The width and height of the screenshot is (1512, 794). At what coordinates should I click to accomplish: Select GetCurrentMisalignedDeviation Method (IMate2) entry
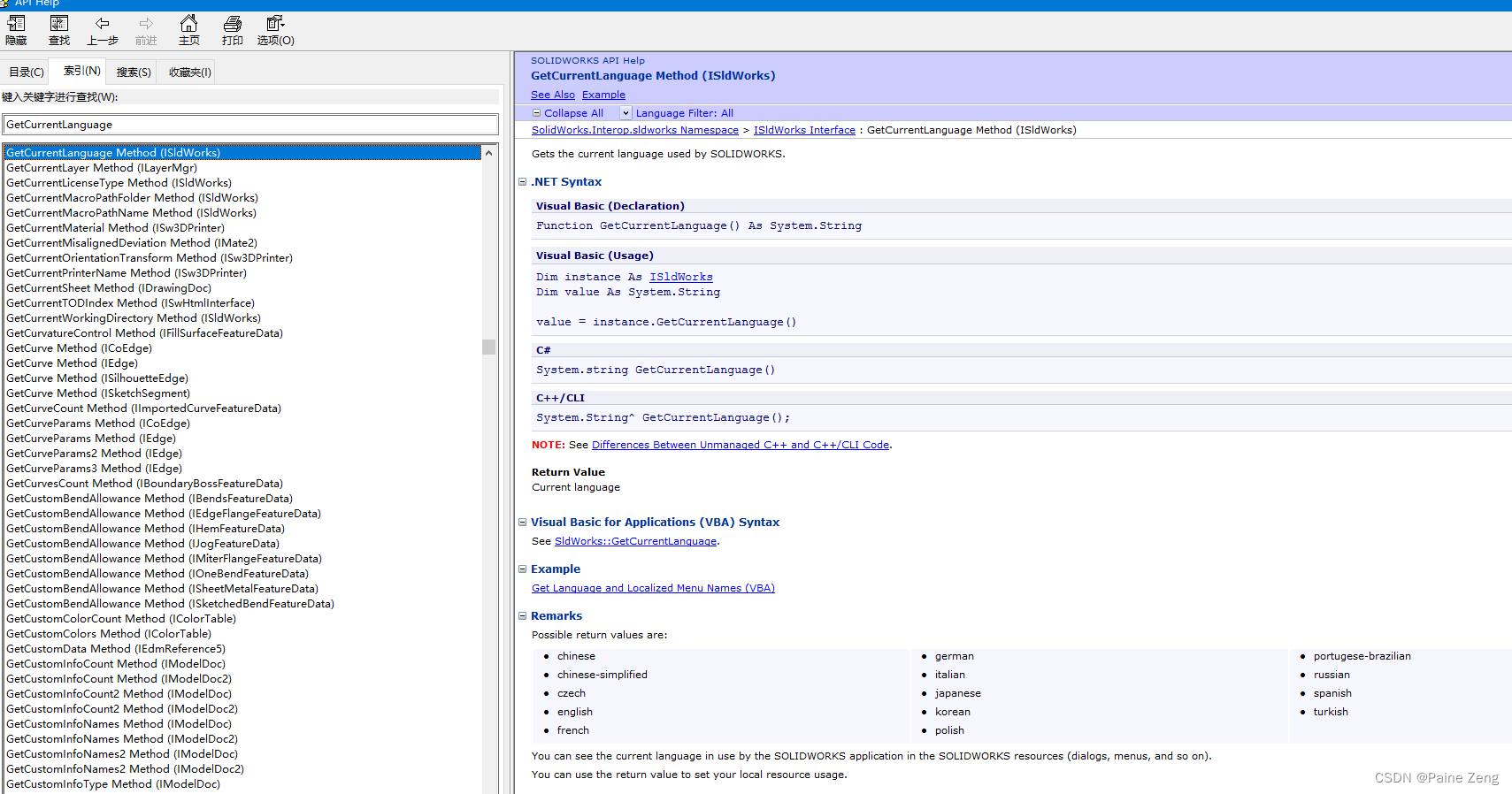point(132,243)
